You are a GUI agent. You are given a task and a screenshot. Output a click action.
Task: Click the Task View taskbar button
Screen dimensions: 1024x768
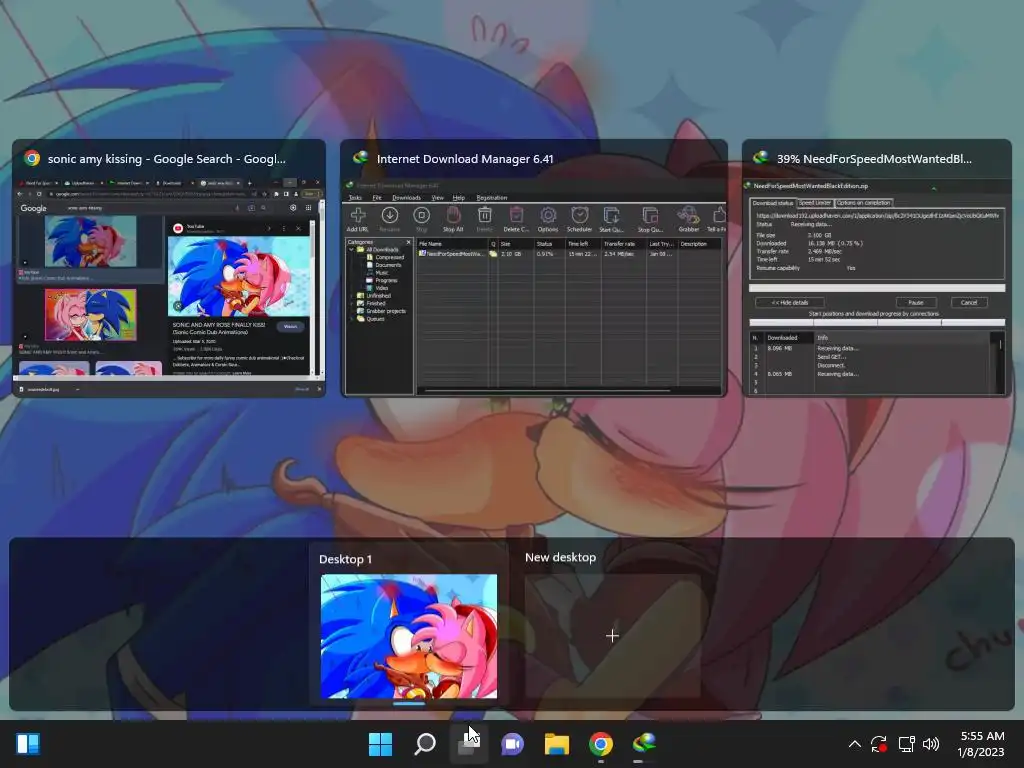pos(468,744)
